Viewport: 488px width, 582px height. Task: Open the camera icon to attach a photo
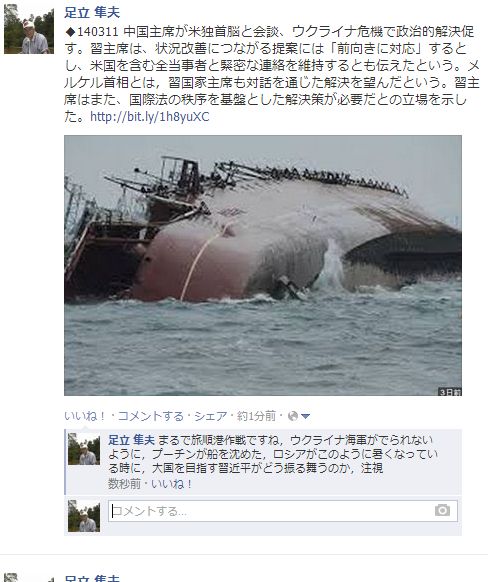pyautogui.click(x=442, y=510)
